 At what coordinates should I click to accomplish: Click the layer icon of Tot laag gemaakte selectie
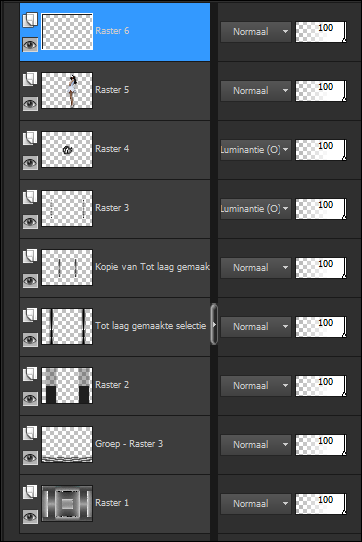(30, 315)
